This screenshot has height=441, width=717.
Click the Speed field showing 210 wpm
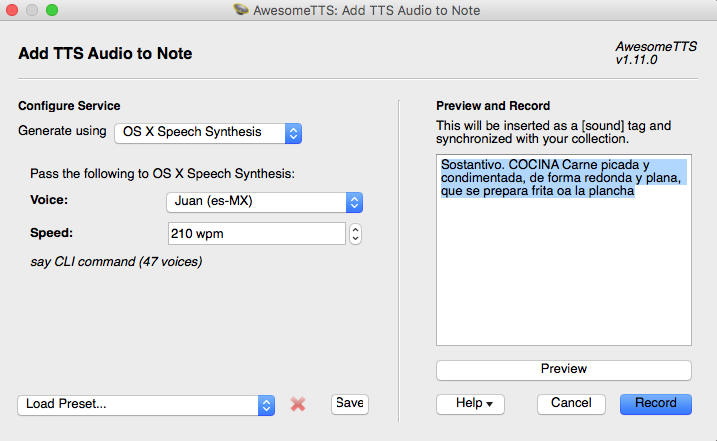[256, 234]
